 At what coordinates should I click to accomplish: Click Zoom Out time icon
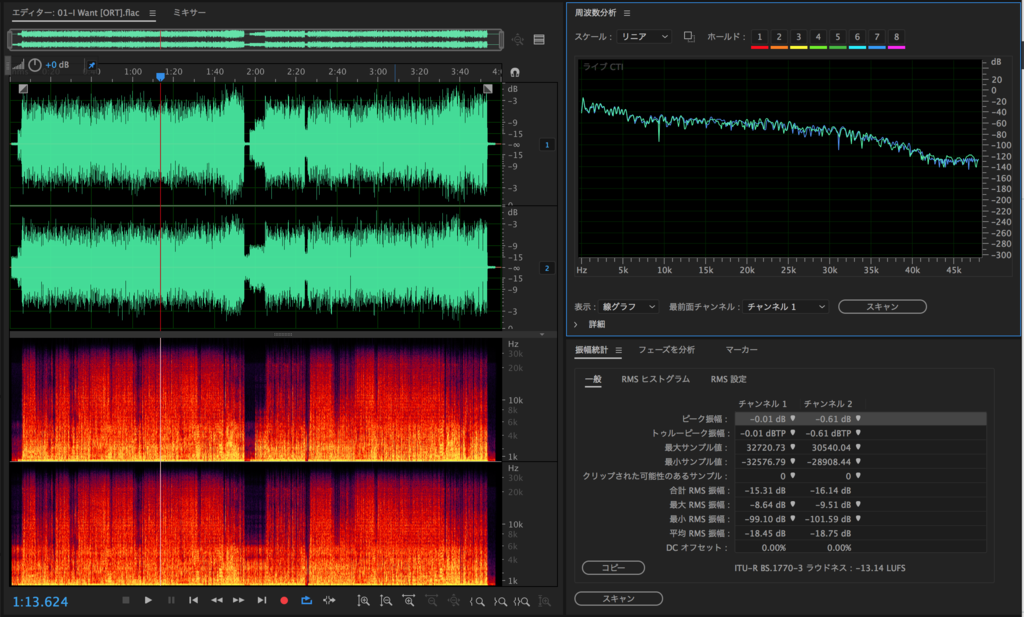pyautogui.click(x=432, y=601)
